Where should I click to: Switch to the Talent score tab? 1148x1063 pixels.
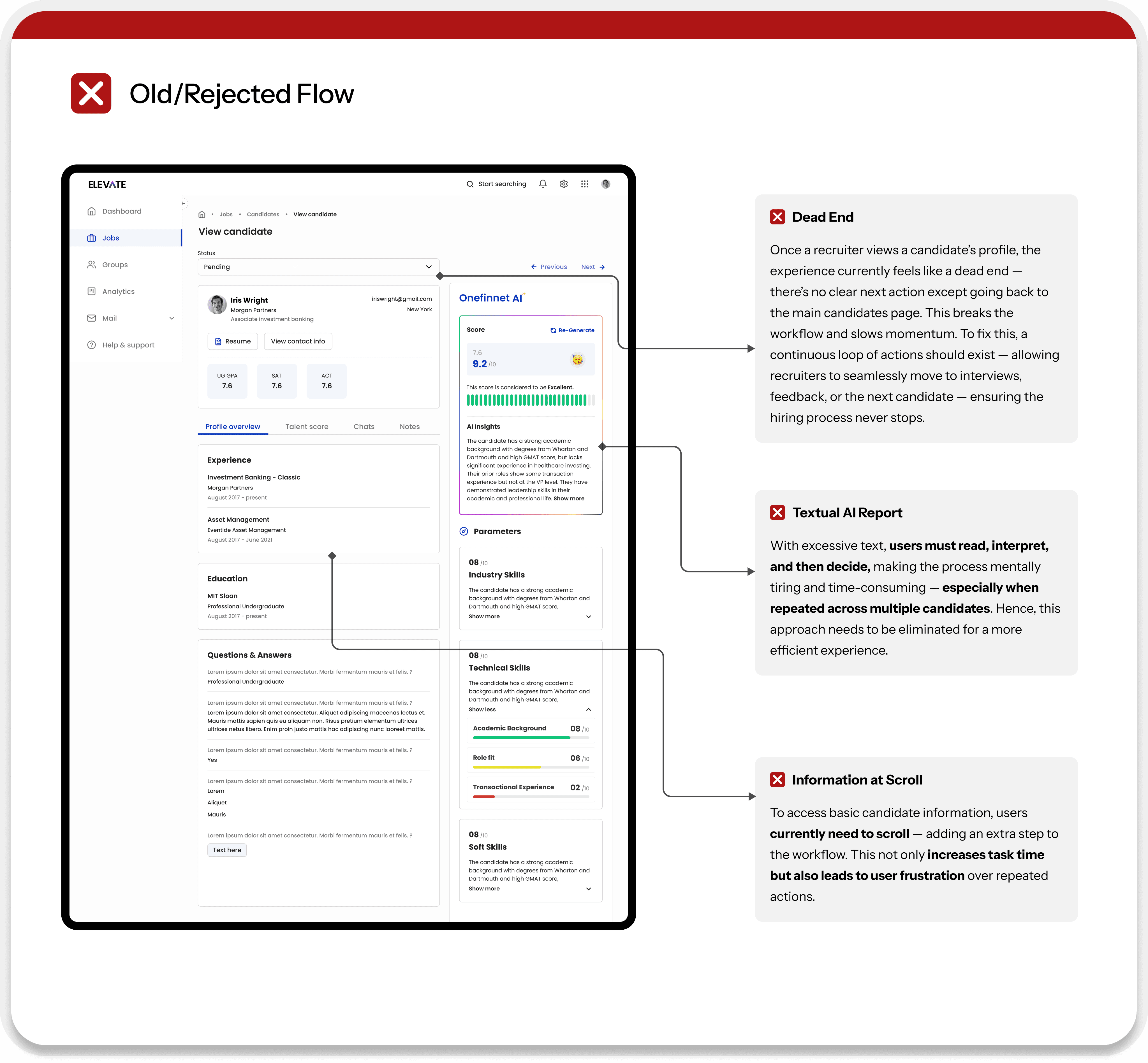[x=307, y=427]
